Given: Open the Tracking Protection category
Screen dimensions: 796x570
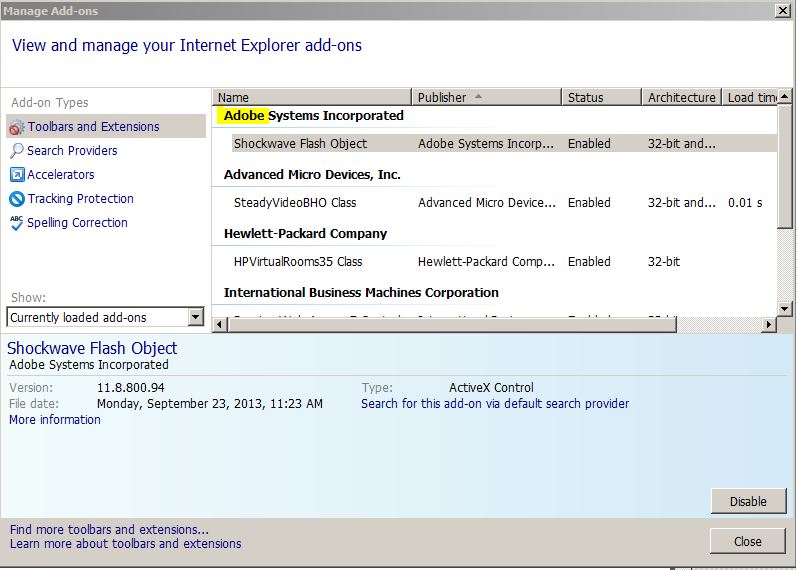Looking at the screenshot, I should click(x=81, y=198).
